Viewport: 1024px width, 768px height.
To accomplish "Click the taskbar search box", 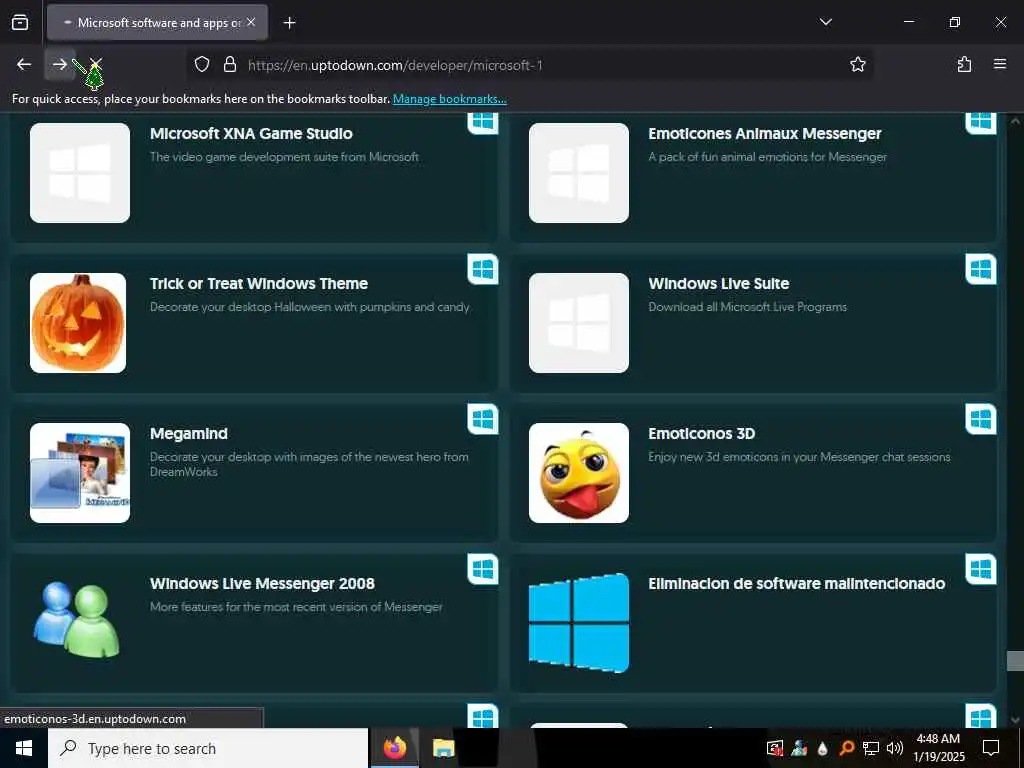I will (208, 748).
